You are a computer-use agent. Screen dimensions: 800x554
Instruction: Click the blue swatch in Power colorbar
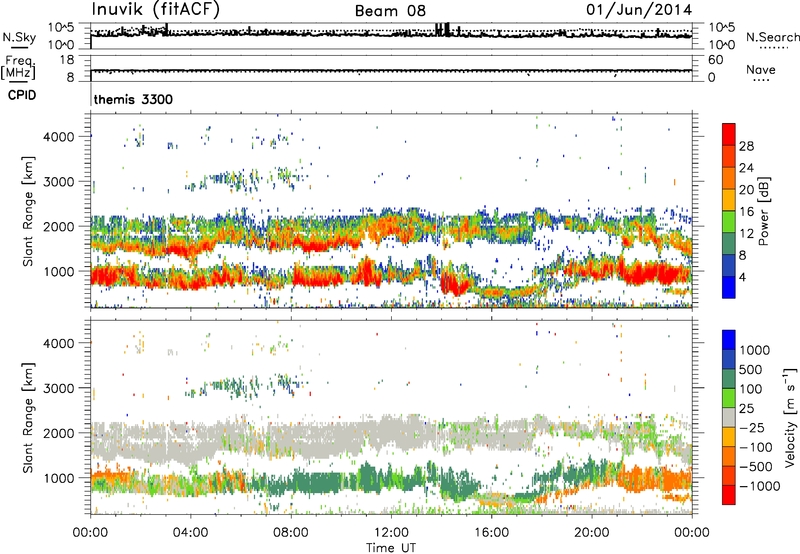coord(729,287)
